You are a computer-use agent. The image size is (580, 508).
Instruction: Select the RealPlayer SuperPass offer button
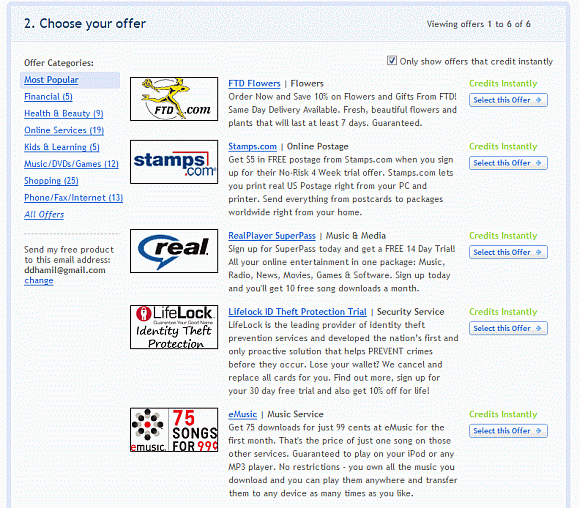pos(508,252)
